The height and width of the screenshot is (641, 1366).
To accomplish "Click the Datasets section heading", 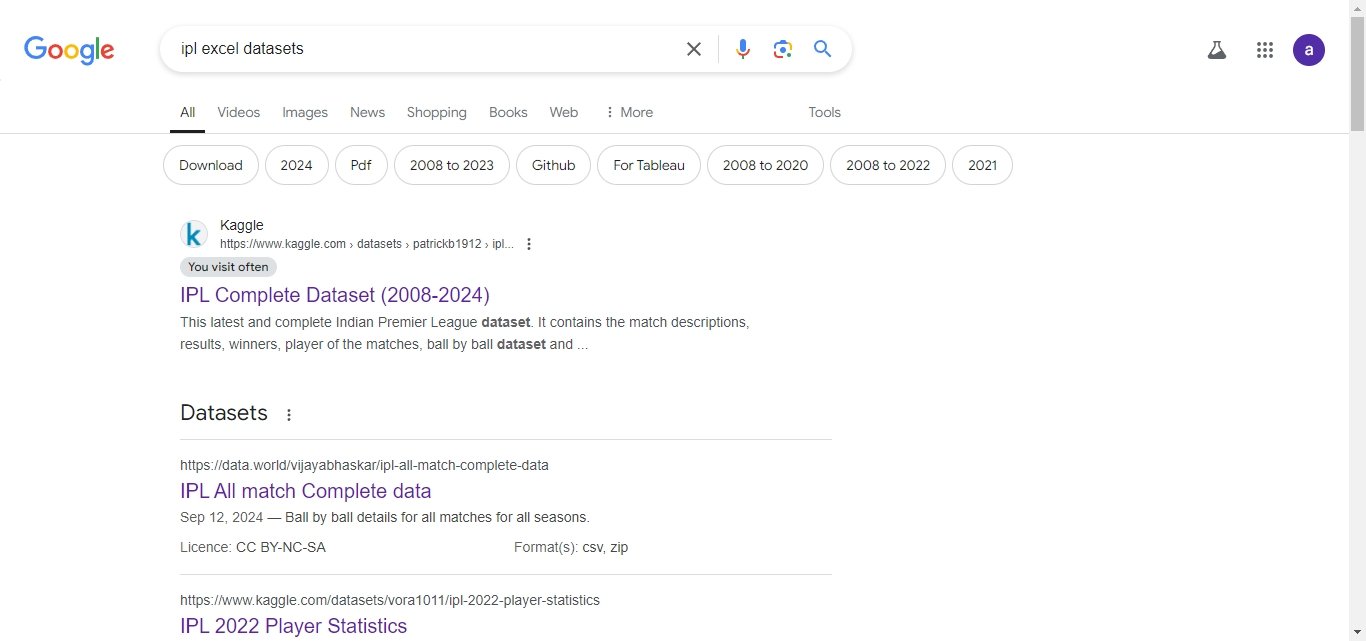I will (224, 413).
